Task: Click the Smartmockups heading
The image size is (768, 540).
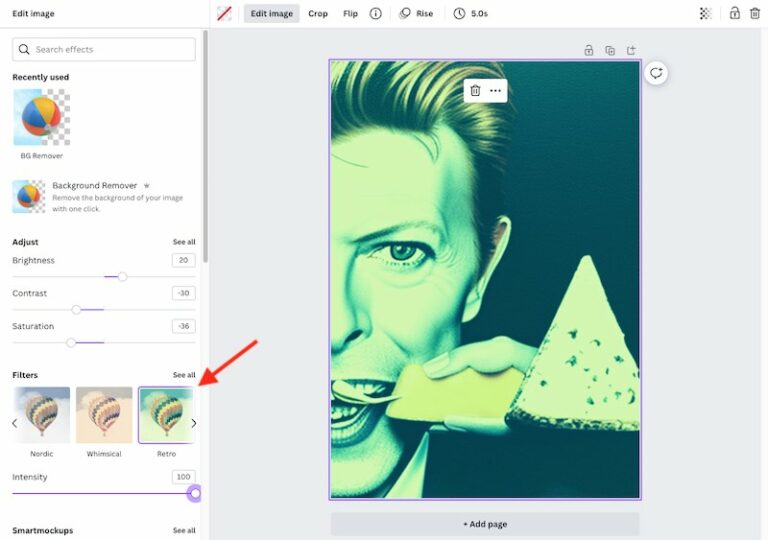Action: 43,530
